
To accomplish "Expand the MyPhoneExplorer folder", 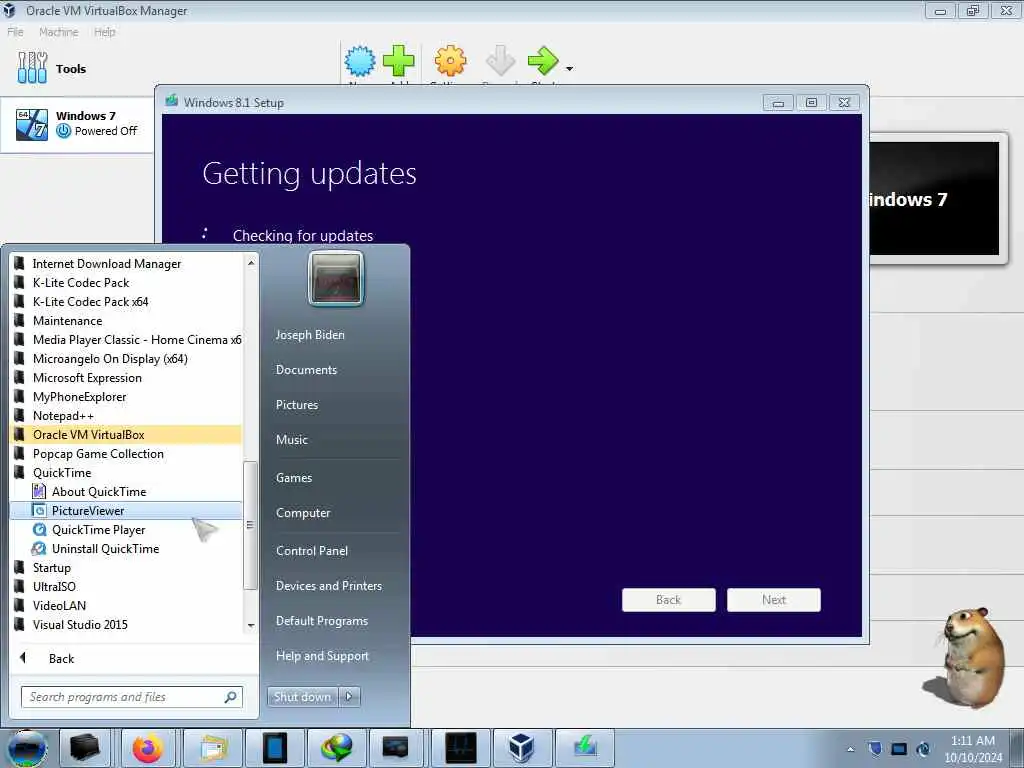I will tap(127, 396).
